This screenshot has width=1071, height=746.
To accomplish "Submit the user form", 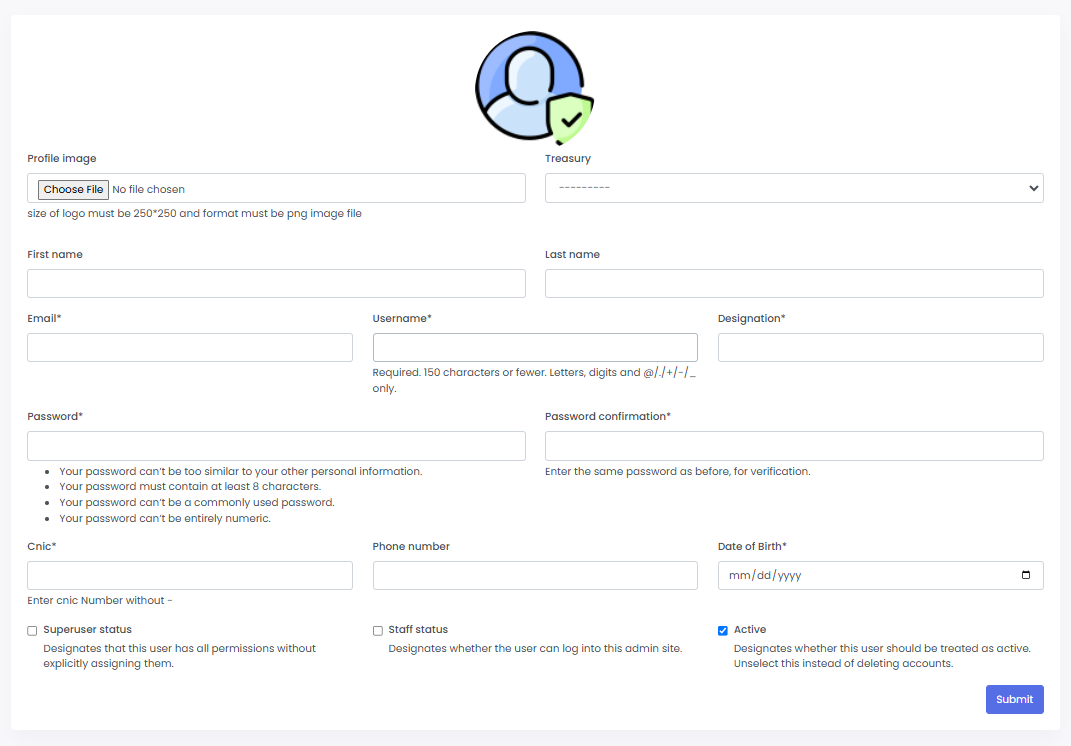I will pos(1014,699).
